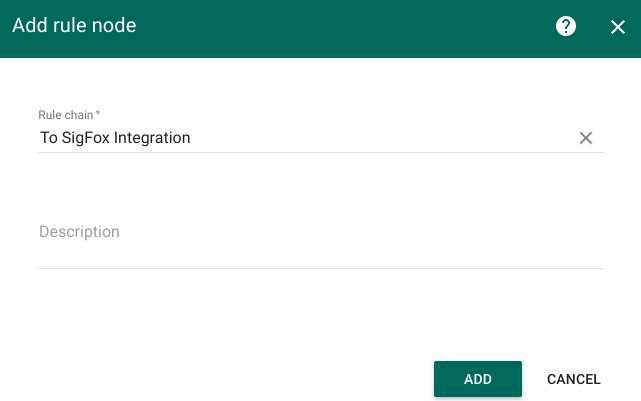Click the green dialog header bar
This screenshot has height=401, width=641.
[x=320, y=29]
